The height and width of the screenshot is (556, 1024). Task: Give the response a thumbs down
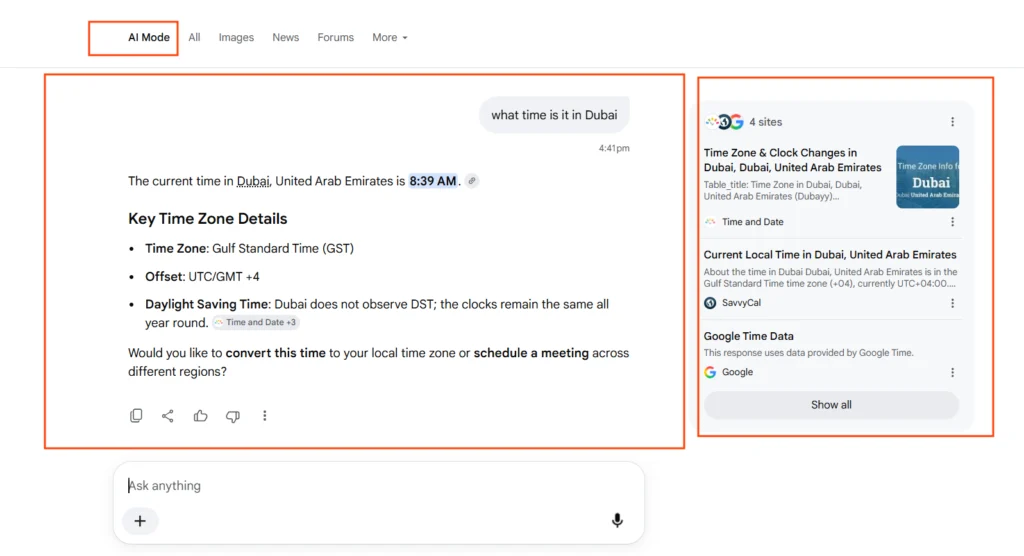coord(232,416)
